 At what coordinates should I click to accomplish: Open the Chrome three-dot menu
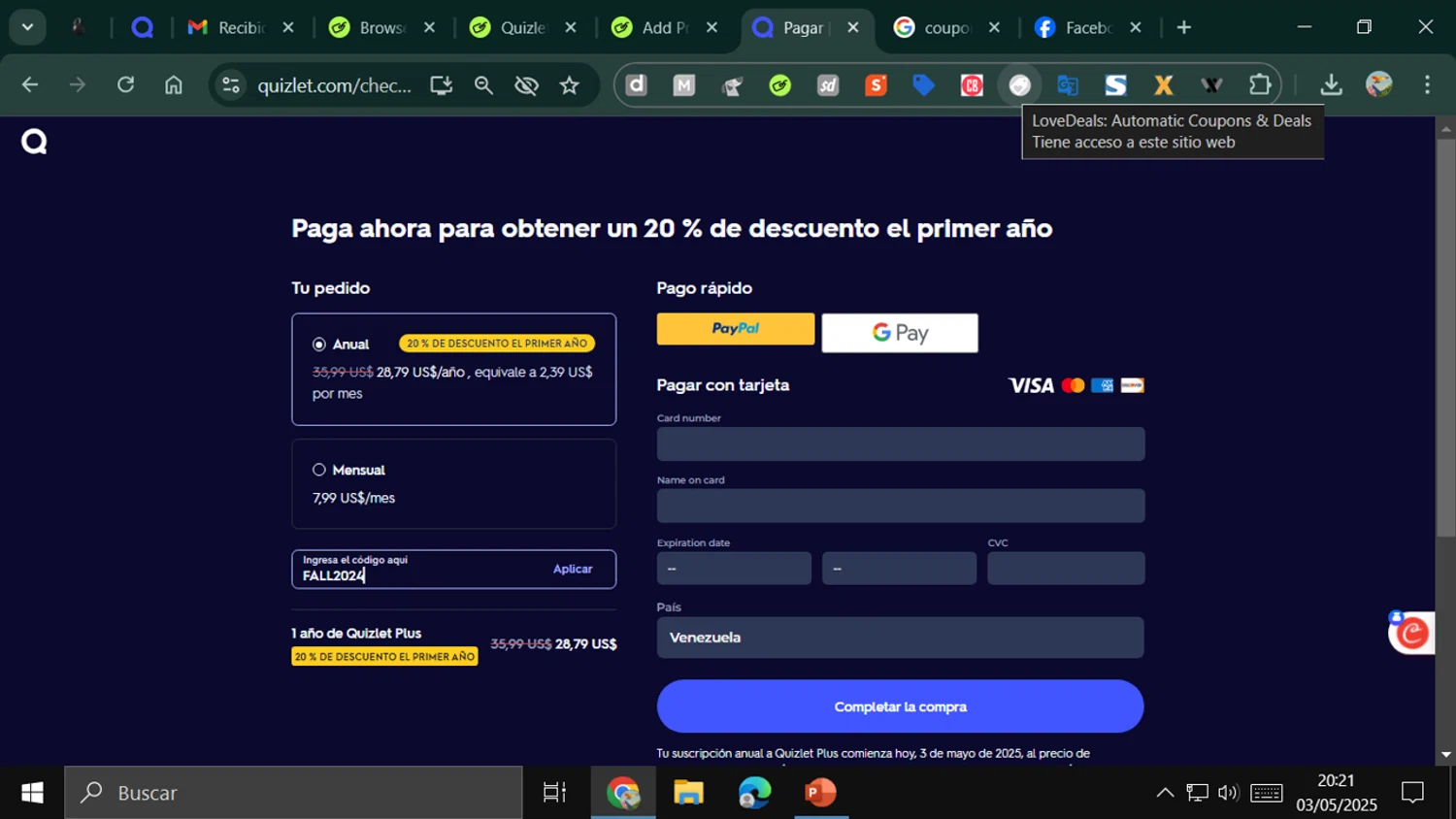coord(1427,85)
